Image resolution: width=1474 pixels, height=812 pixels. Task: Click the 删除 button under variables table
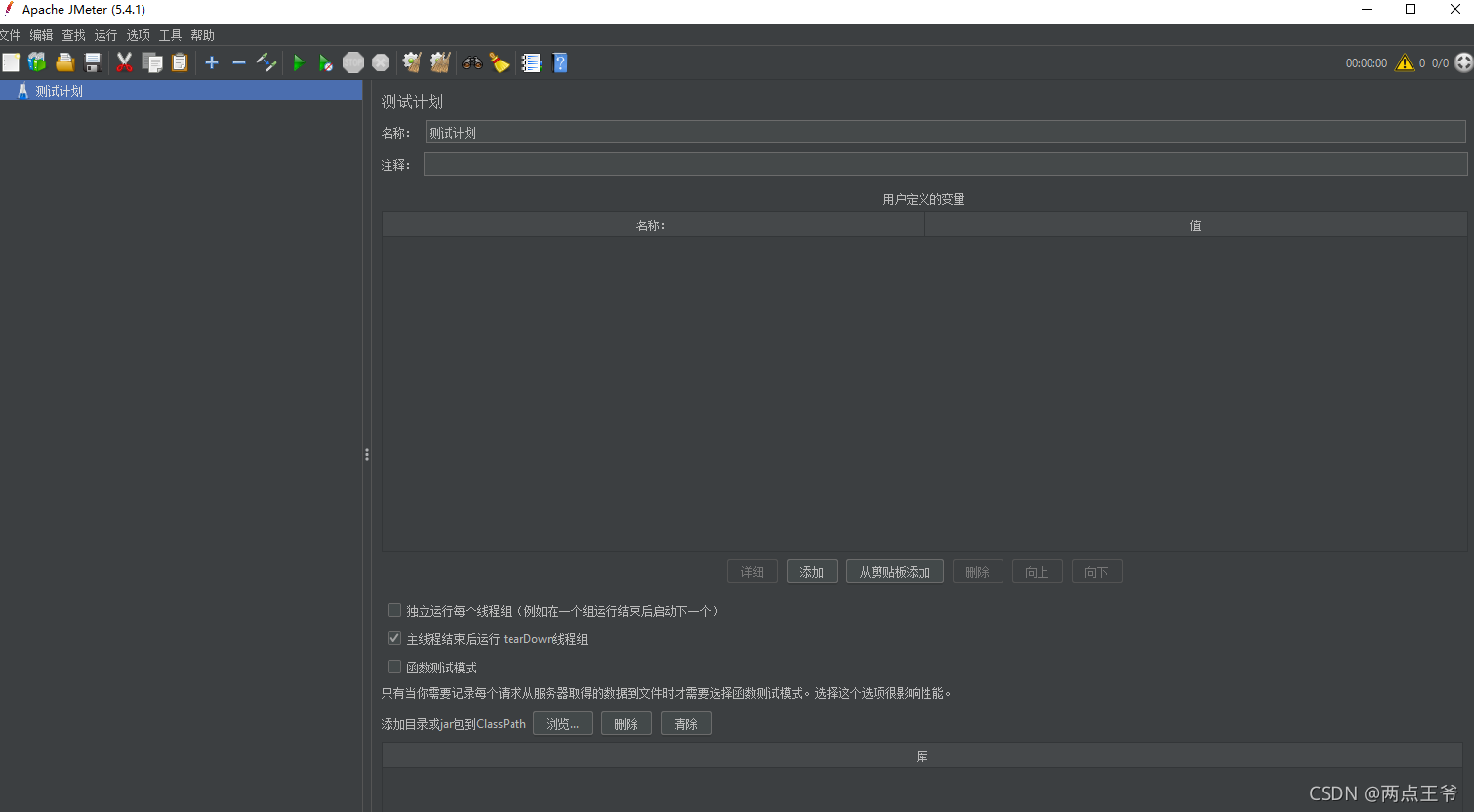tap(978, 572)
